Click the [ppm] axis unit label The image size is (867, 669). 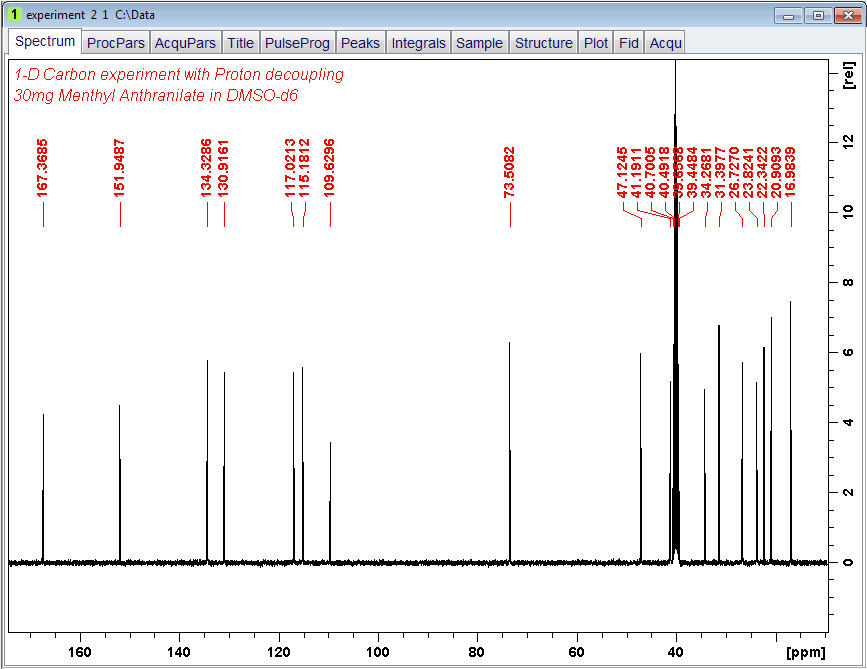click(806, 652)
